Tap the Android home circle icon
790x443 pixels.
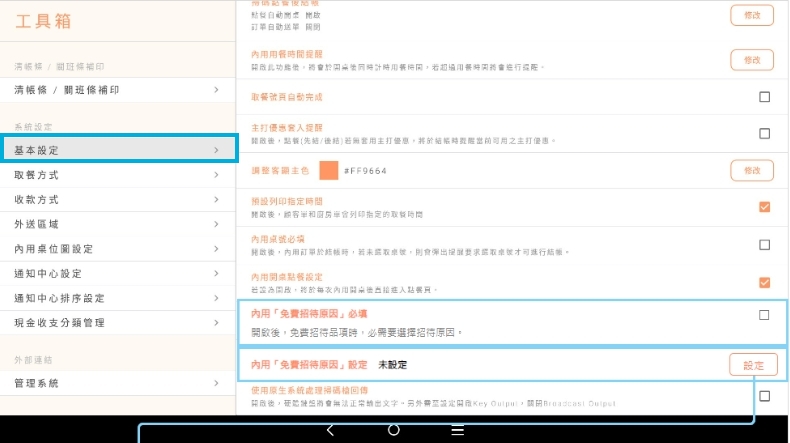[394, 430]
